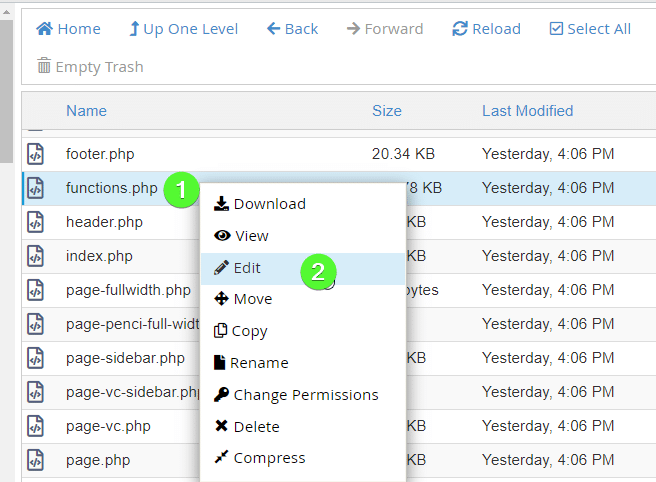Image resolution: width=656 pixels, height=482 pixels.
Task: Click the footer.php file icon
Action: click(35, 155)
